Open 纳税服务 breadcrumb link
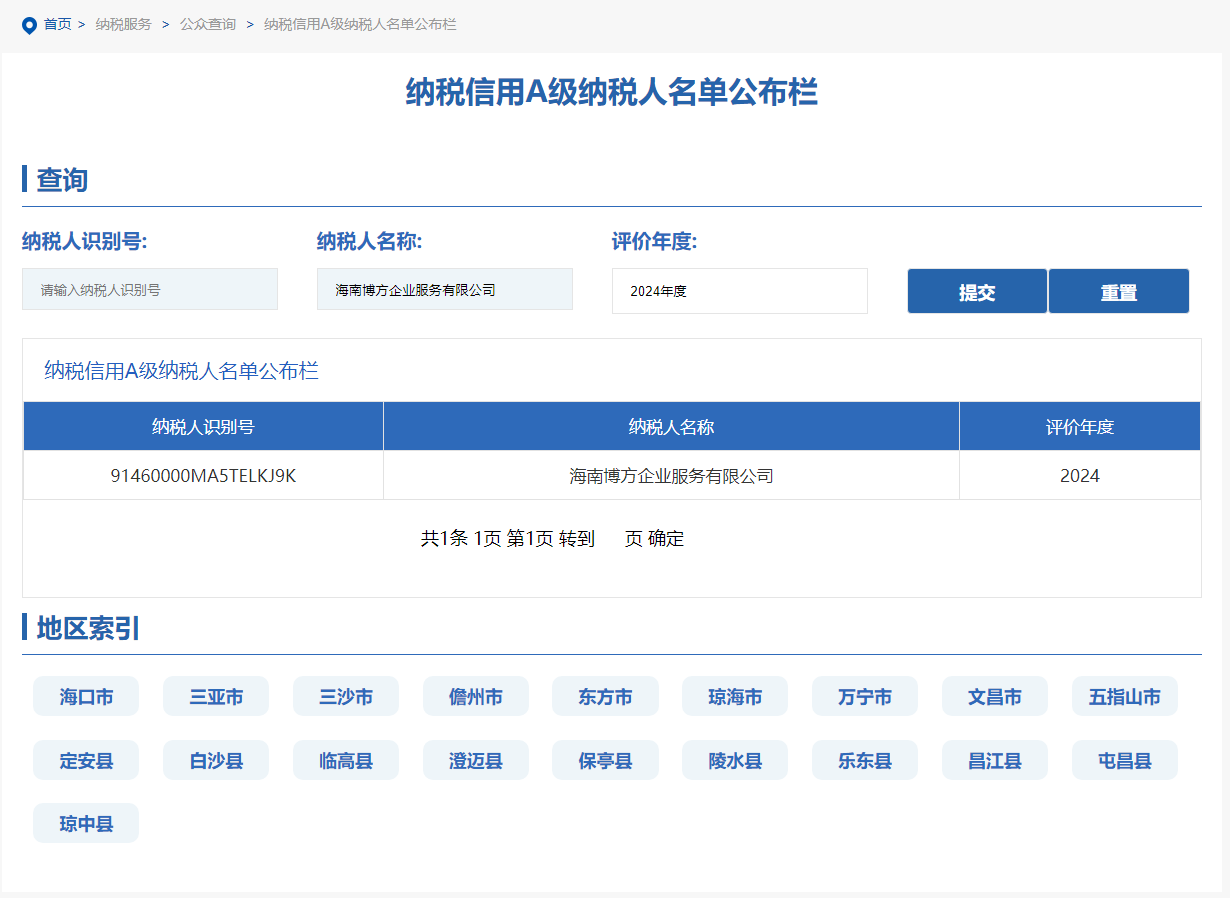Image resolution: width=1230 pixels, height=898 pixels. pyautogui.click(x=124, y=24)
